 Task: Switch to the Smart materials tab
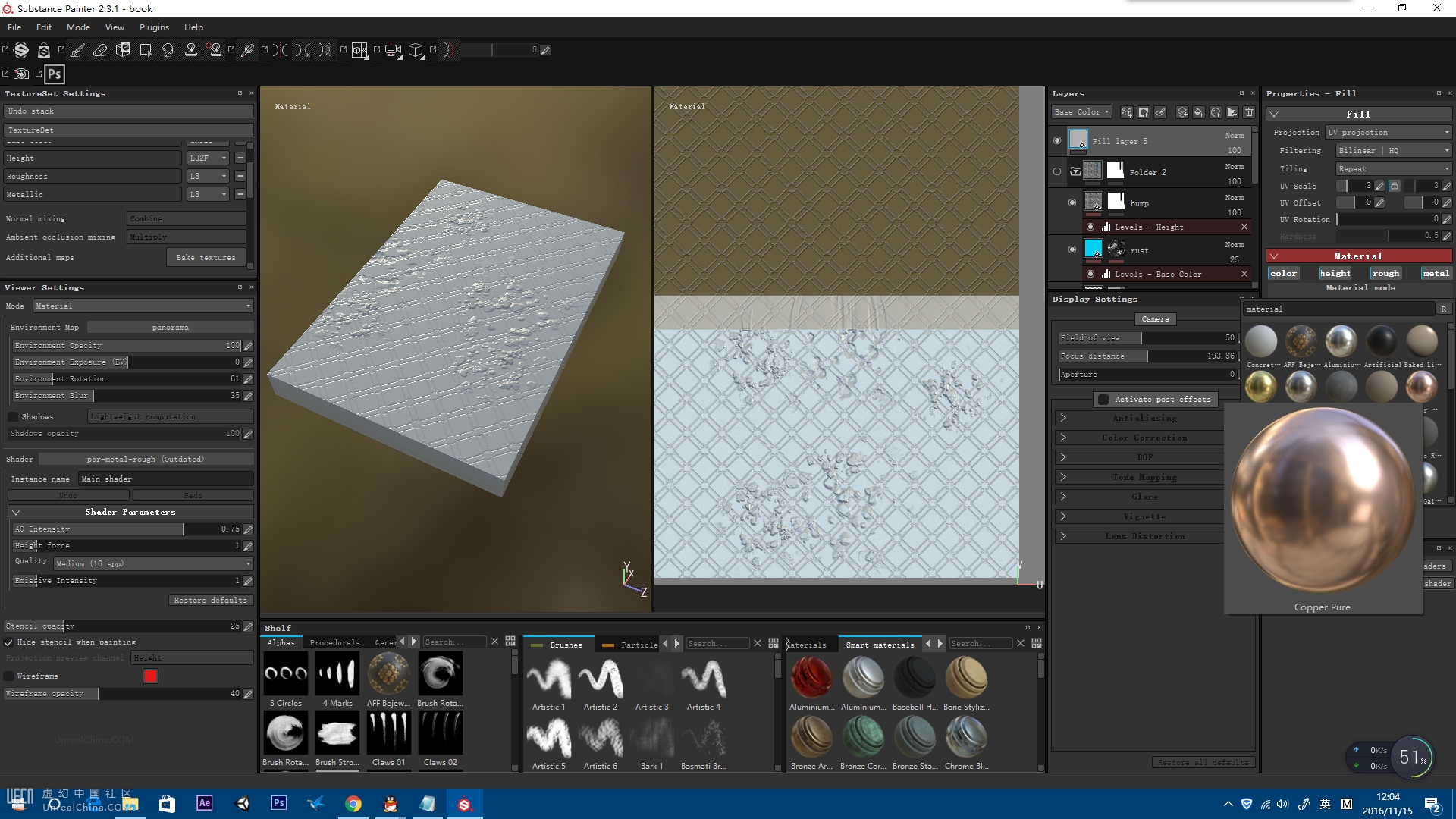tap(880, 645)
